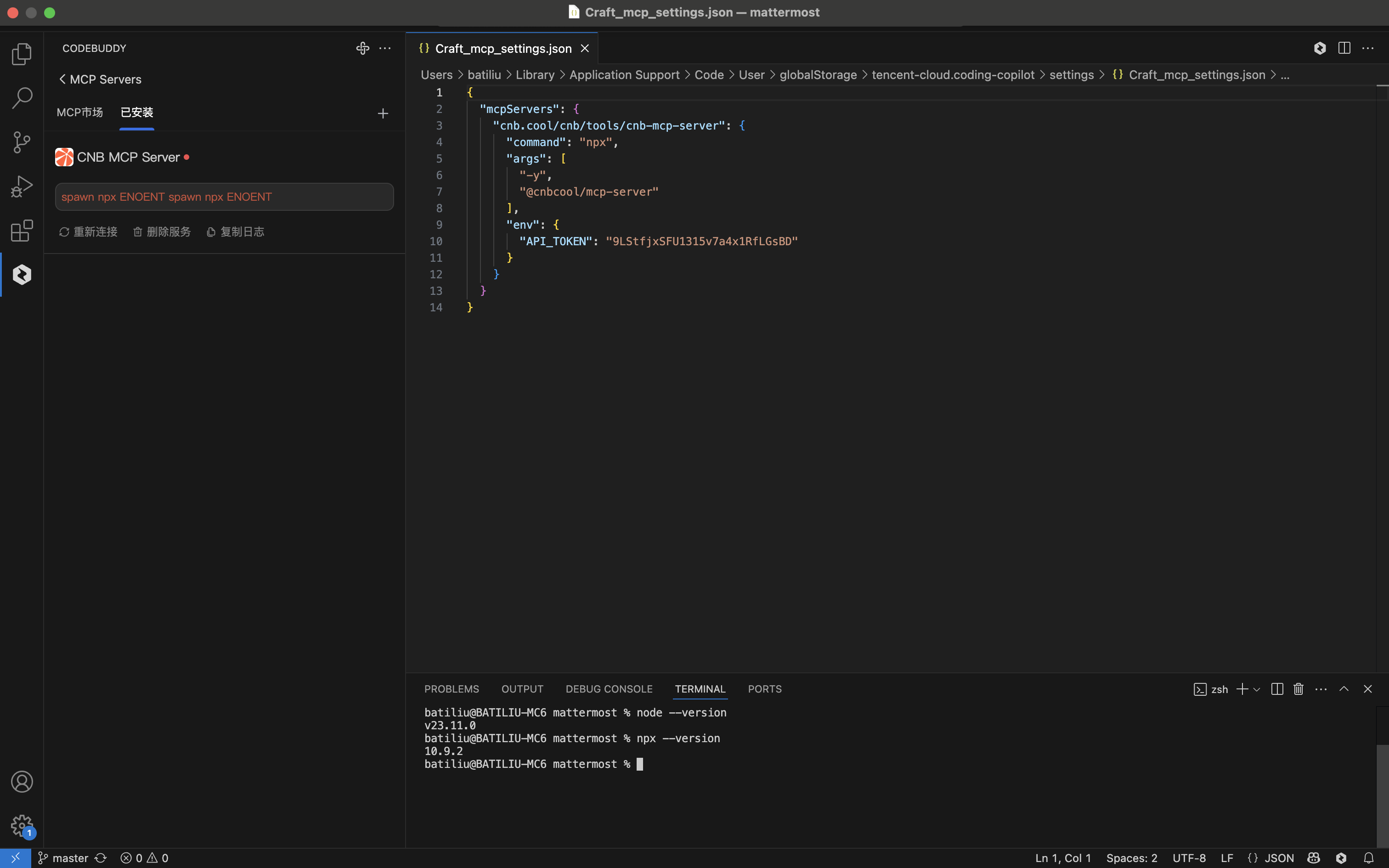Open the Search view icon
Image resolution: width=1389 pixels, height=868 pixels.
click(x=22, y=98)
